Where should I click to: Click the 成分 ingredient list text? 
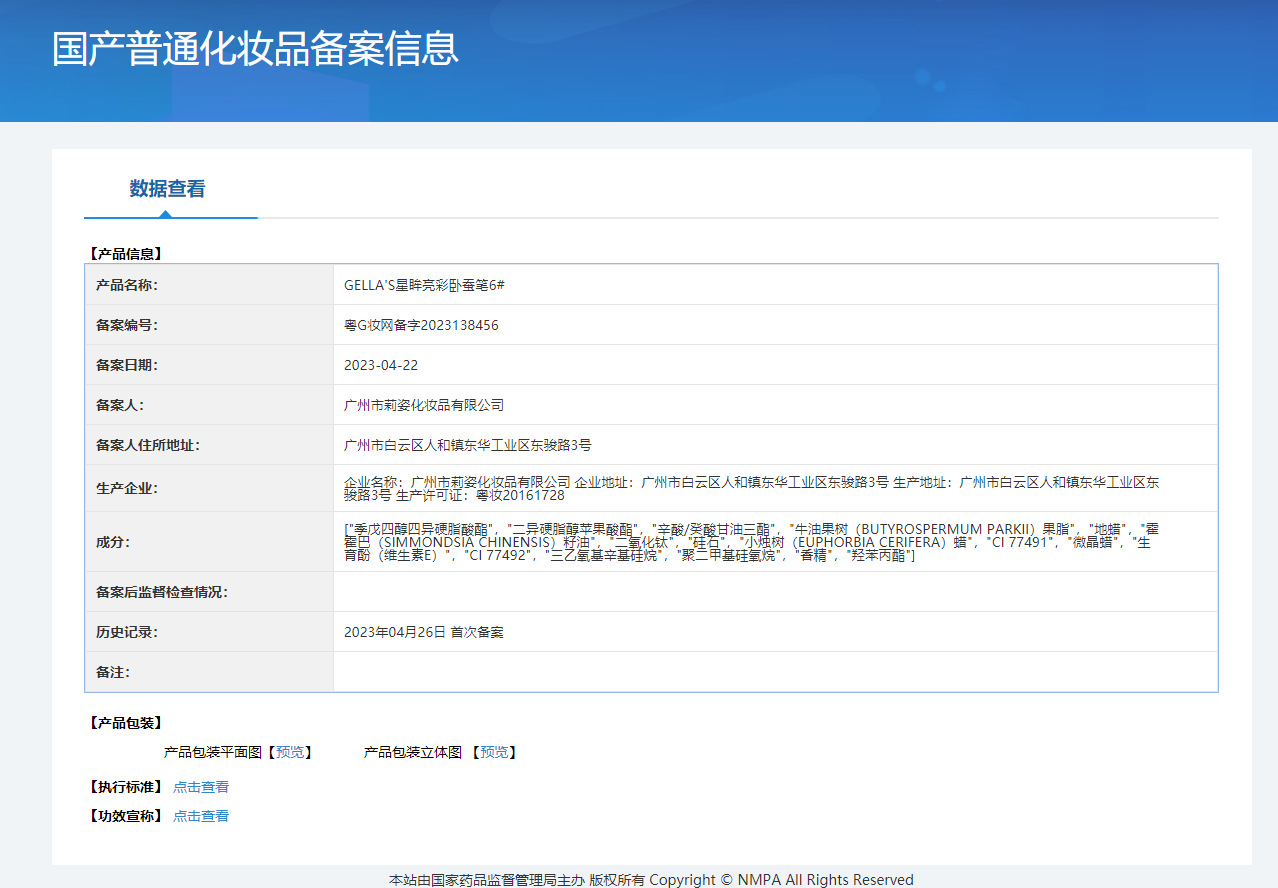click(x=750, y=542)
